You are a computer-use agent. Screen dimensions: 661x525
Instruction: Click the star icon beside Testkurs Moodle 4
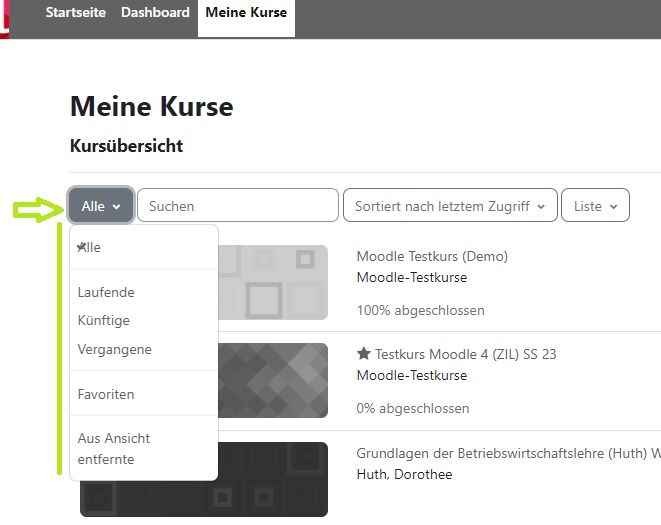tap(363, 353)
